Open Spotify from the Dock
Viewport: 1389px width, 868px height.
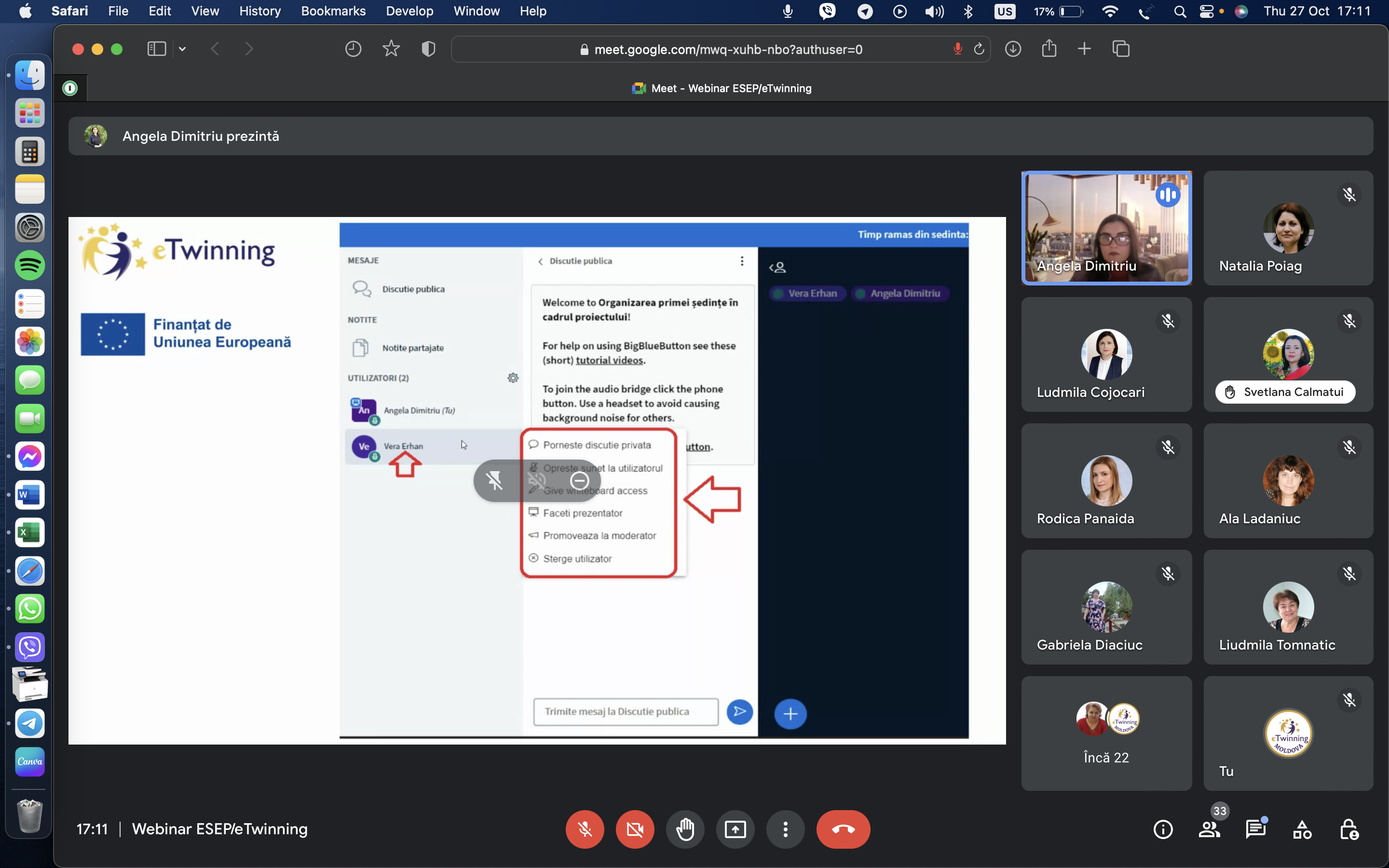click(30, 266)
